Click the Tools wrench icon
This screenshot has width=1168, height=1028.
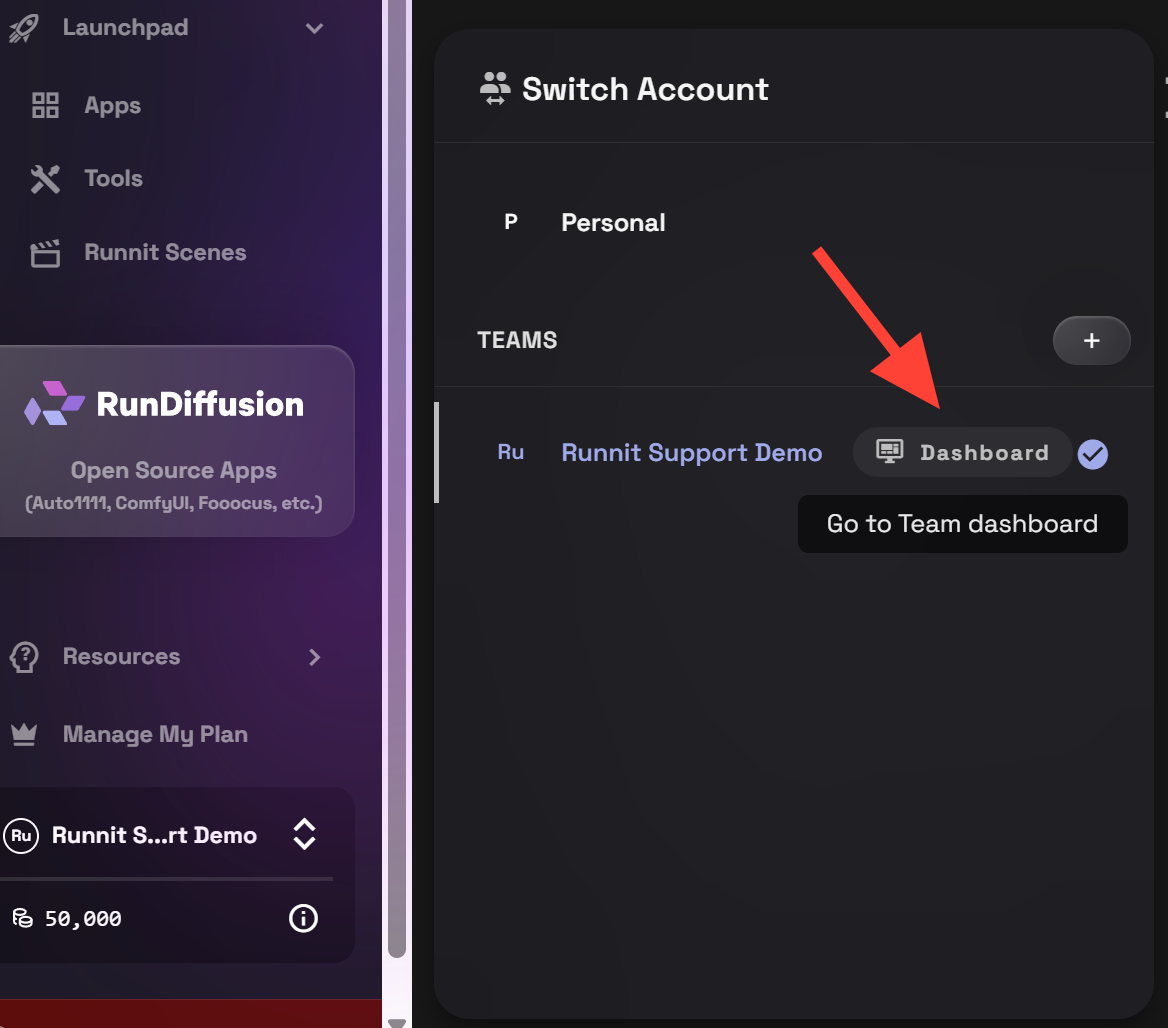[x=45, y=179]
